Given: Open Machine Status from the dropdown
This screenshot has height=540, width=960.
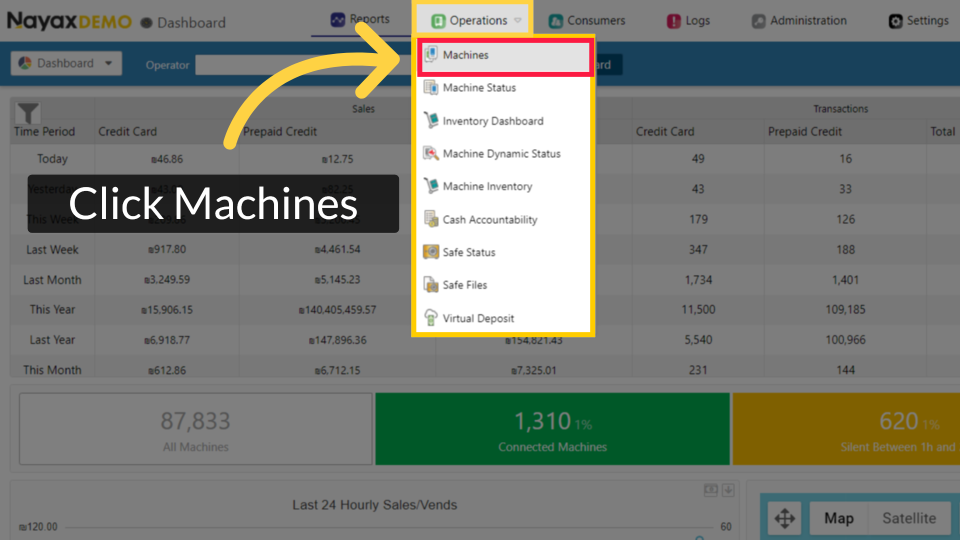Looking at the screenshot, I should point(479,88).
